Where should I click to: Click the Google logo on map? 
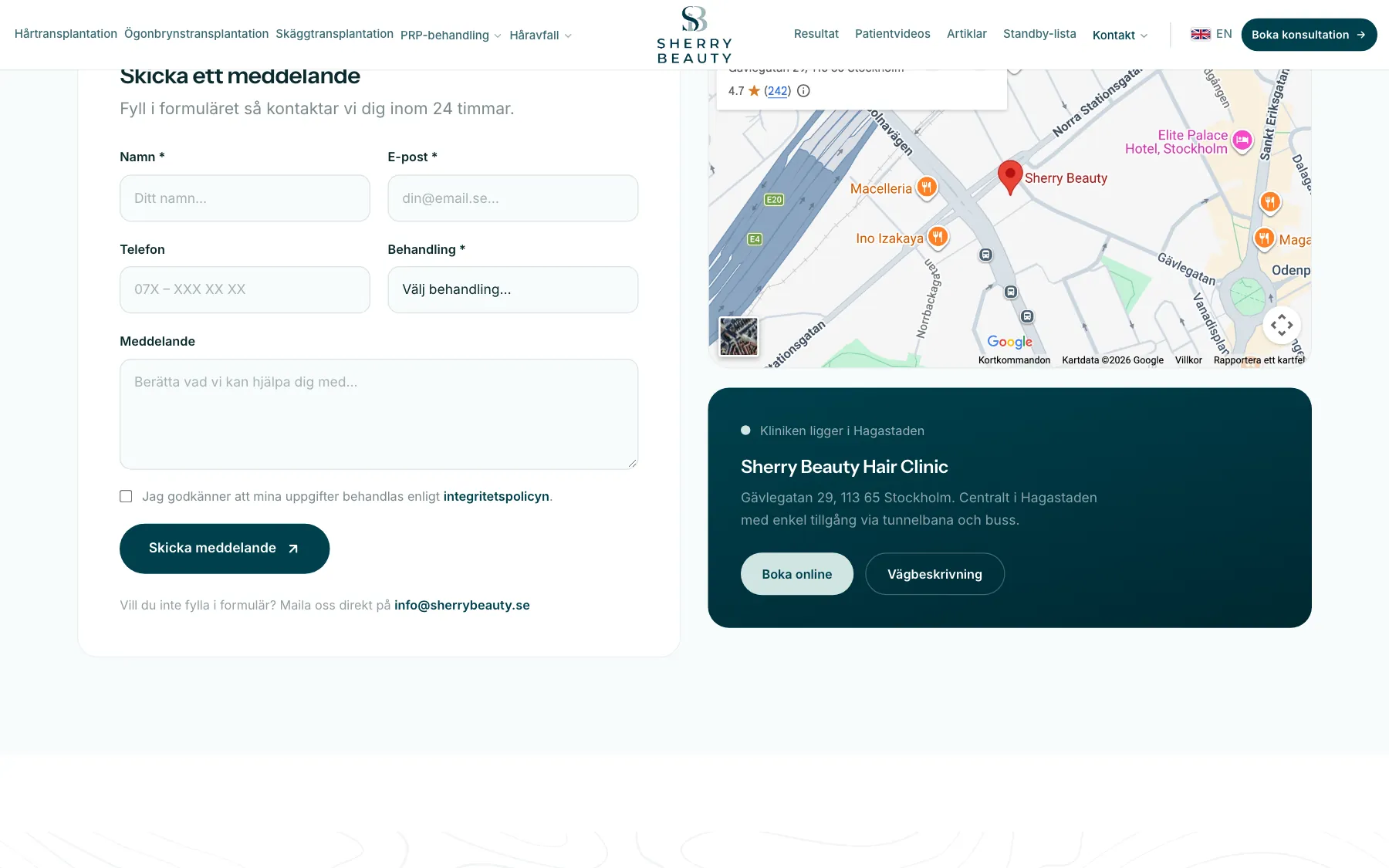pyautogui.click(x=1009, y=342)
